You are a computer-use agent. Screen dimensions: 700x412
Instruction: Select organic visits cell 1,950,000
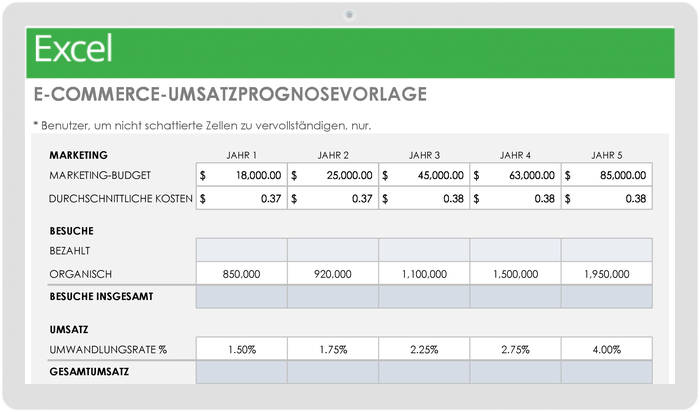tap(607, 274)
